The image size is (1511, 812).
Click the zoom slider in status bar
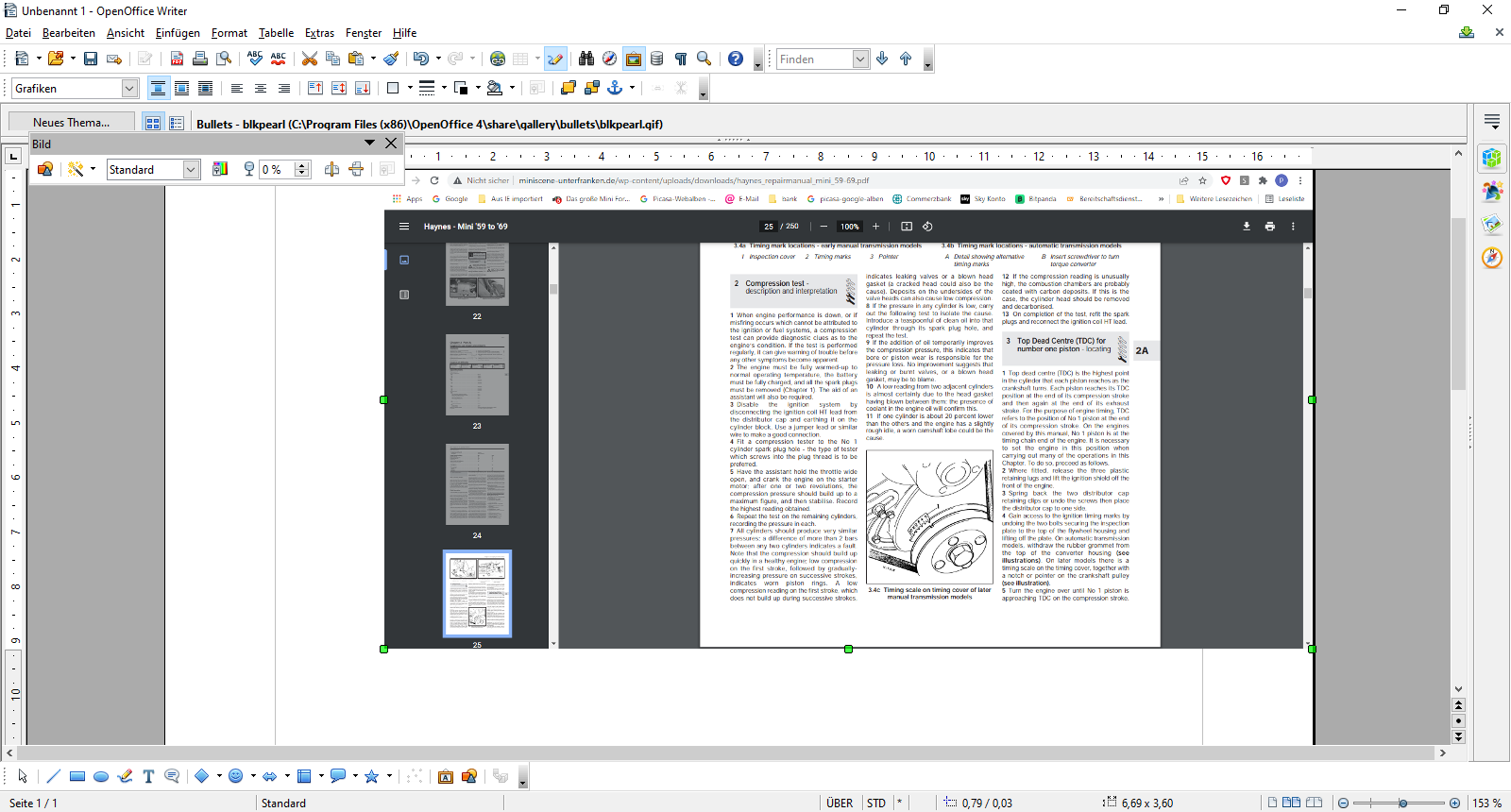(1403, 803)
